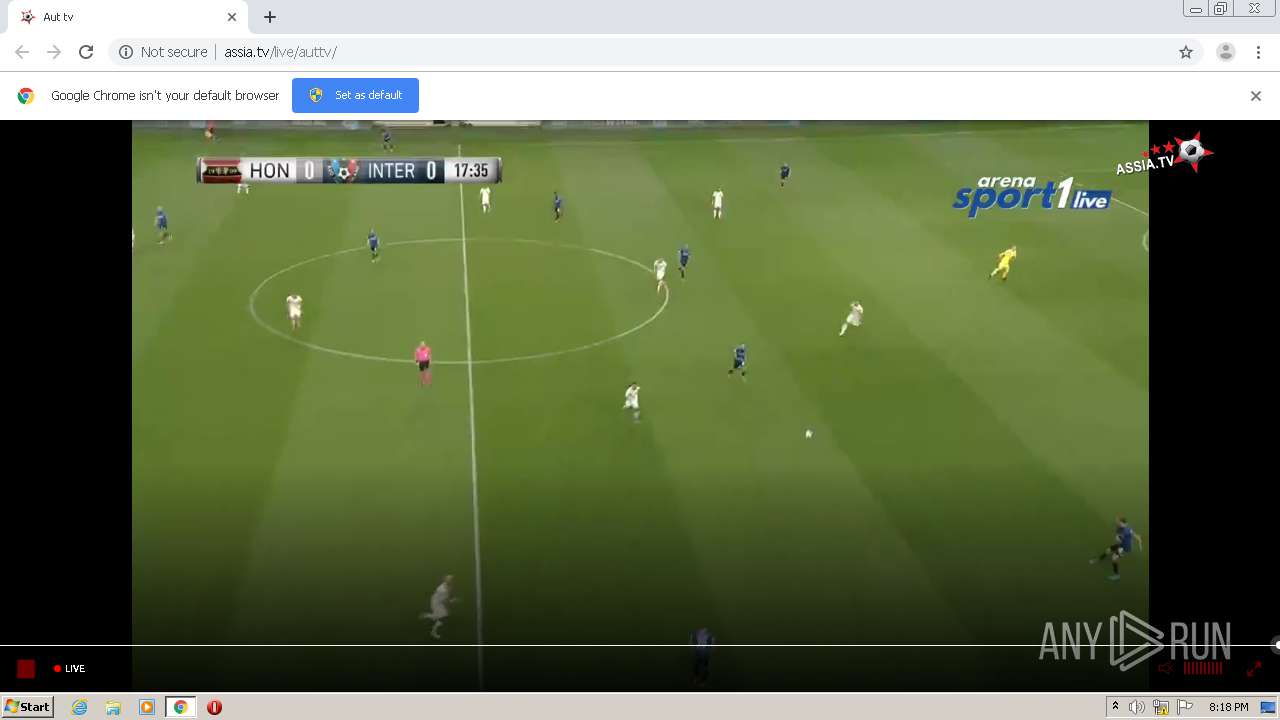
Task: Stop the live stream with the red button
Action: (26, 669)
